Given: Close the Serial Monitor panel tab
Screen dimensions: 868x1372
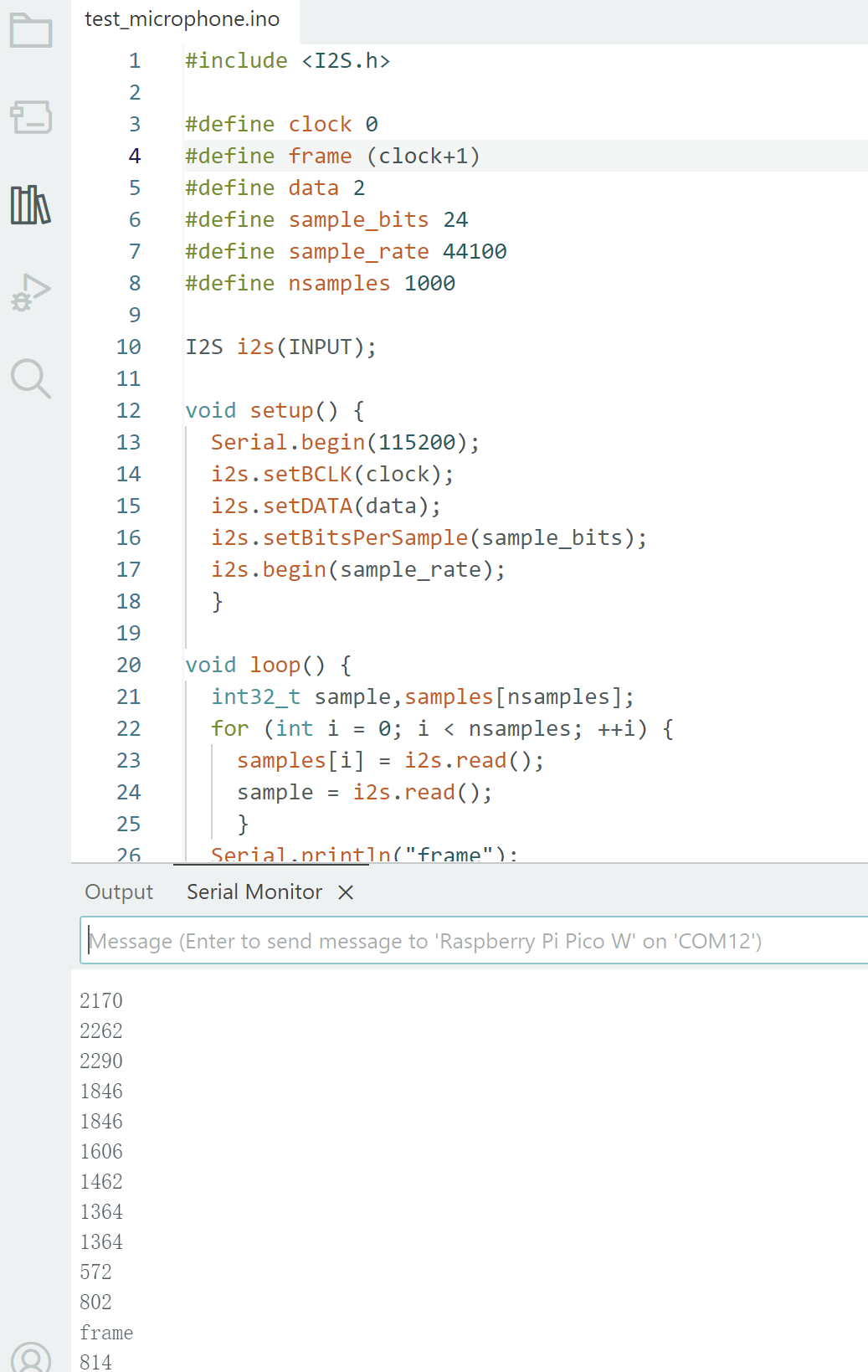Looking at the screenshot, I should (x=346, y=892).
